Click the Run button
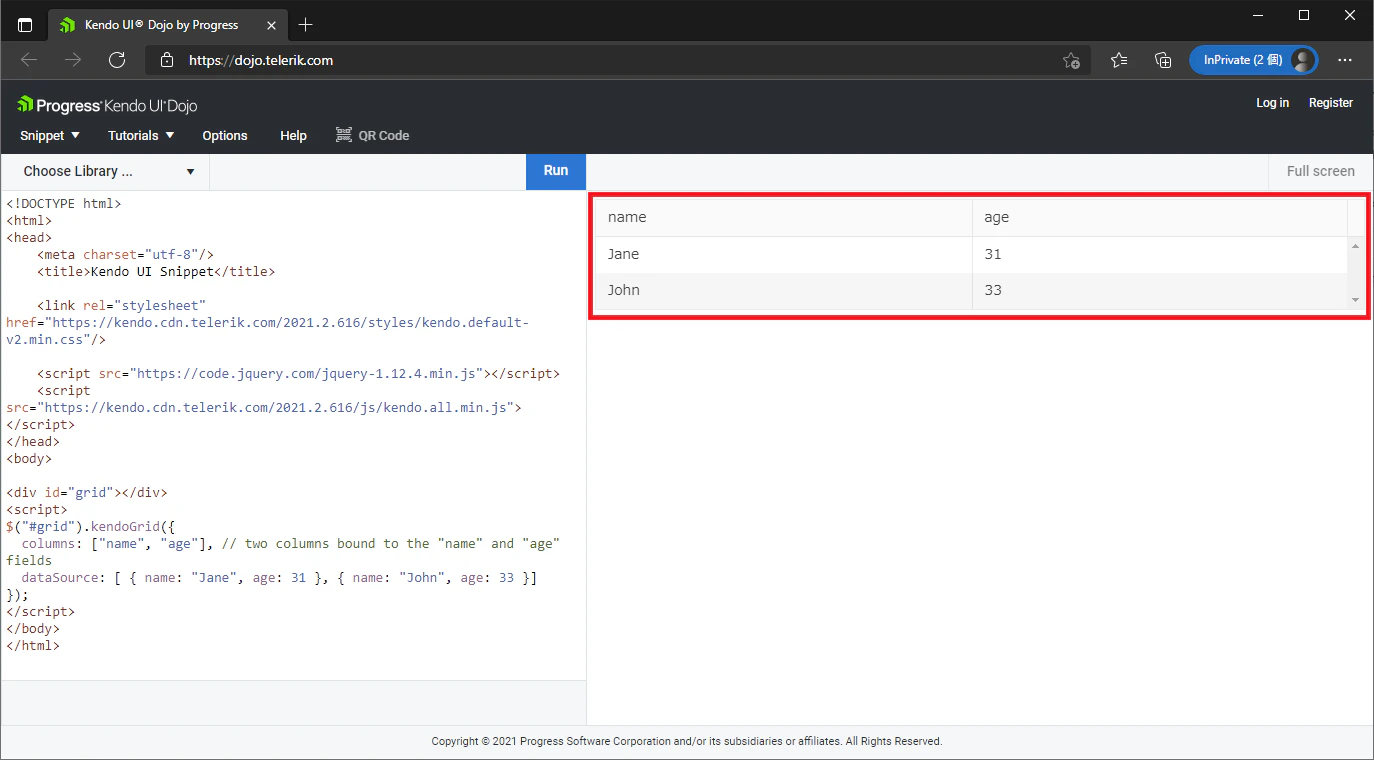The height and width of the screenshot is (760, 1374). 556,171
